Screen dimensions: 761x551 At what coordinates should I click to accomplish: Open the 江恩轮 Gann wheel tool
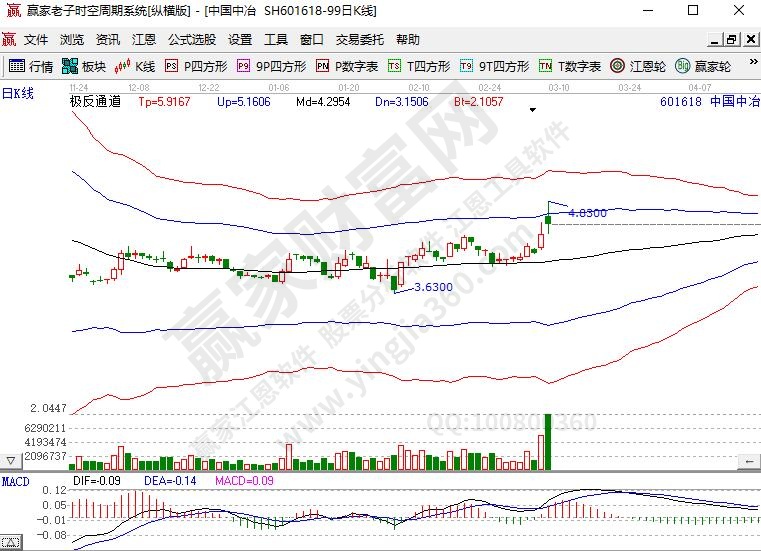pyautogui.click(x=642, y=67)
